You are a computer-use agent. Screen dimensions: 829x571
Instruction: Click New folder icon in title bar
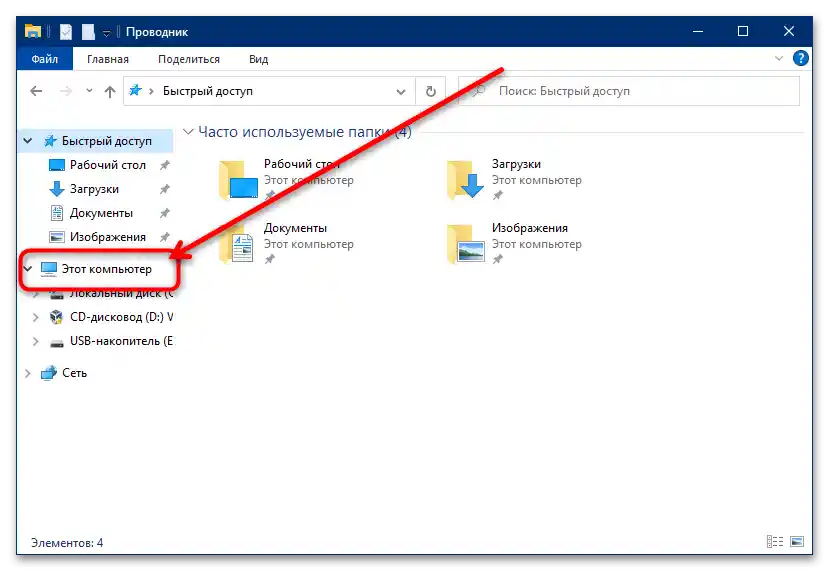pyautogui.click(x=88, y=32)
